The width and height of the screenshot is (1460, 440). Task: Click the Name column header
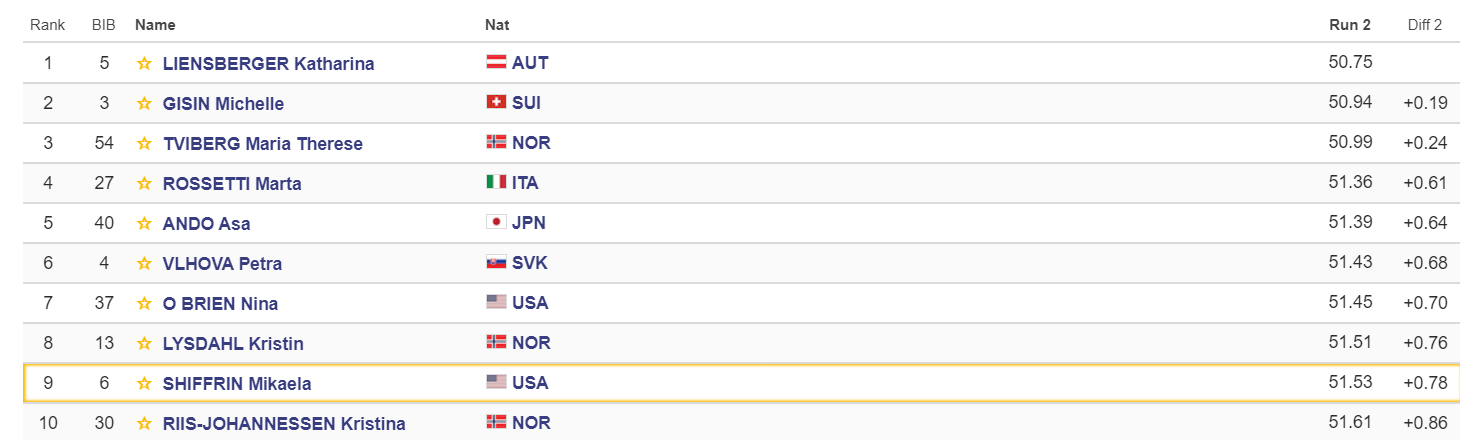click(154, 25)
